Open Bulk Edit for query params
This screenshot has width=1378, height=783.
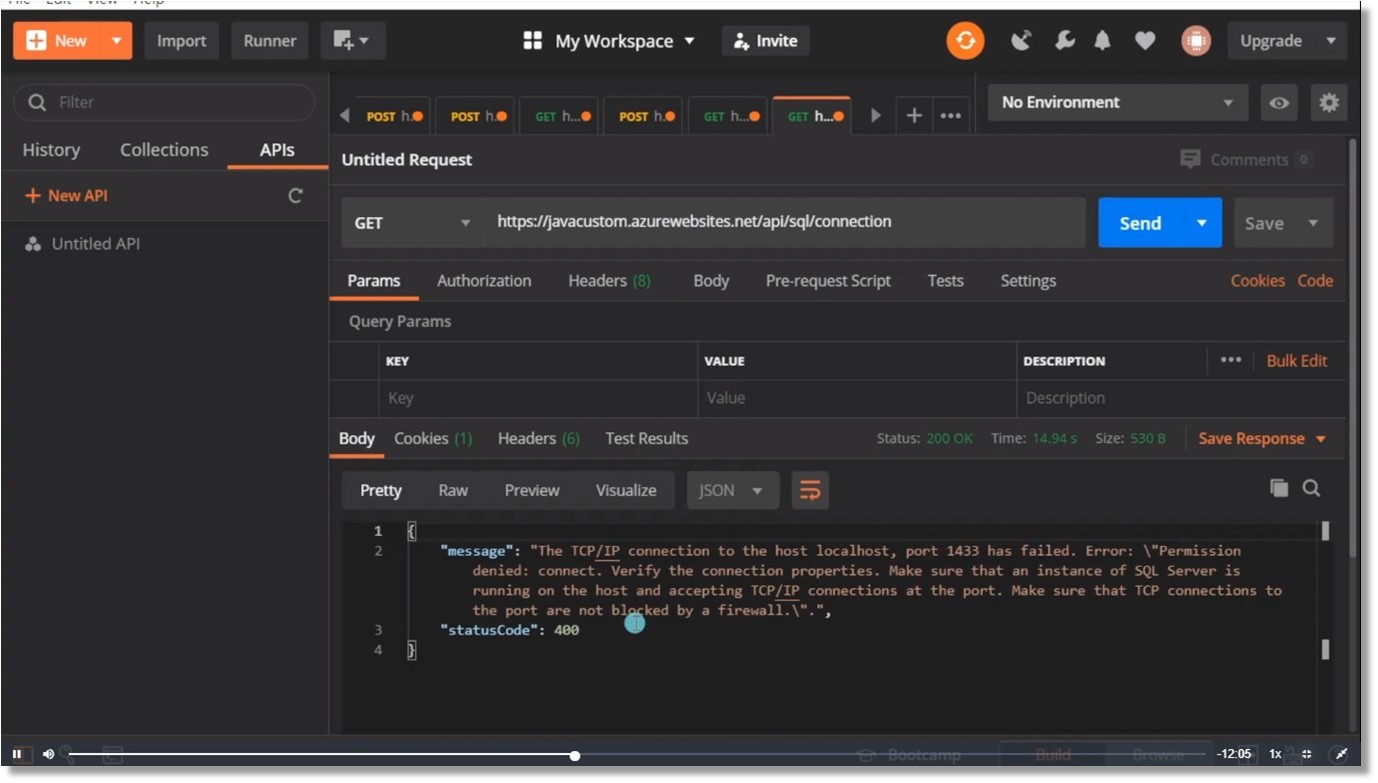coord(1297,360)
